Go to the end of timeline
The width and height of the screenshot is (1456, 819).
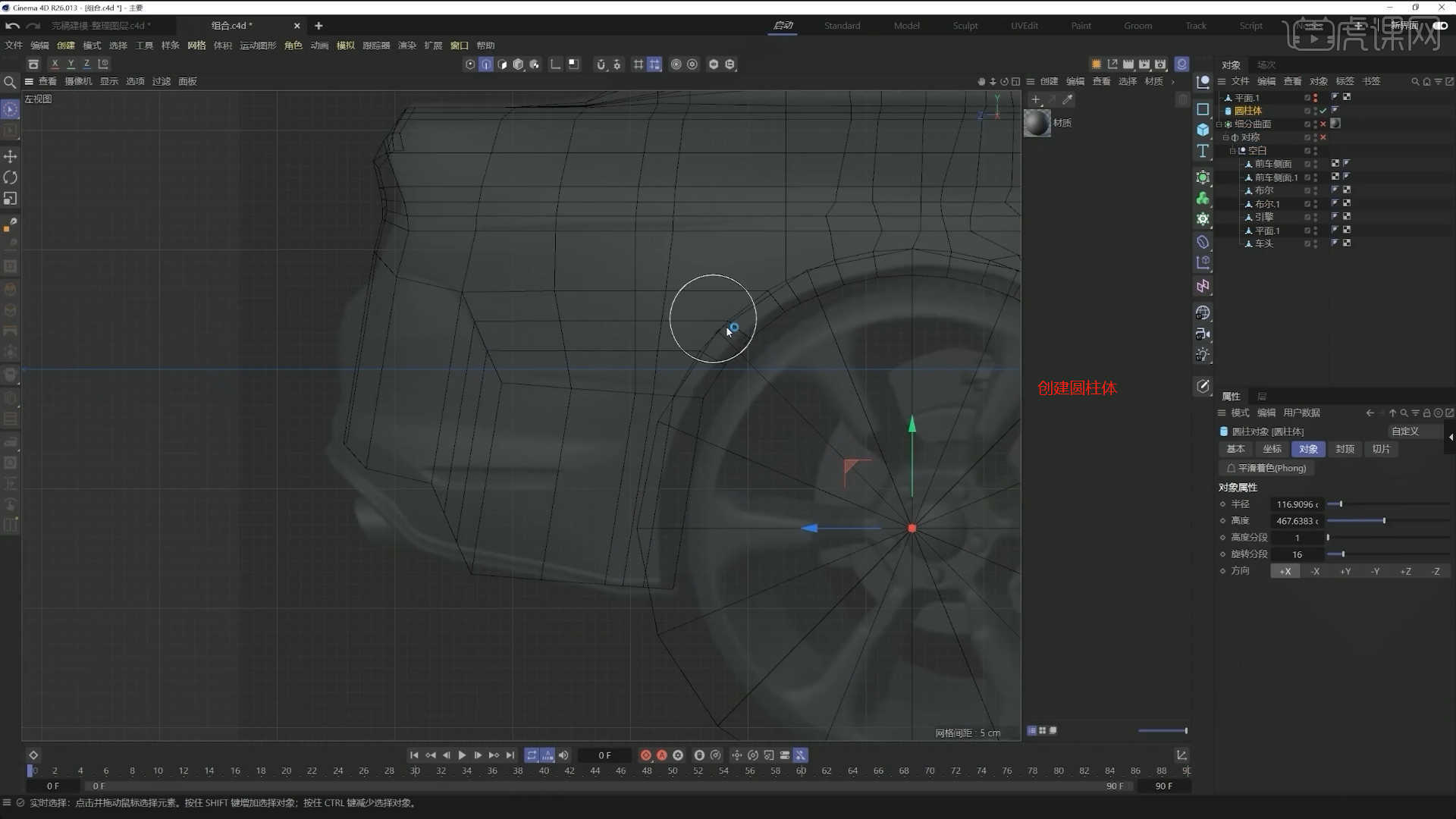(510, 755)
